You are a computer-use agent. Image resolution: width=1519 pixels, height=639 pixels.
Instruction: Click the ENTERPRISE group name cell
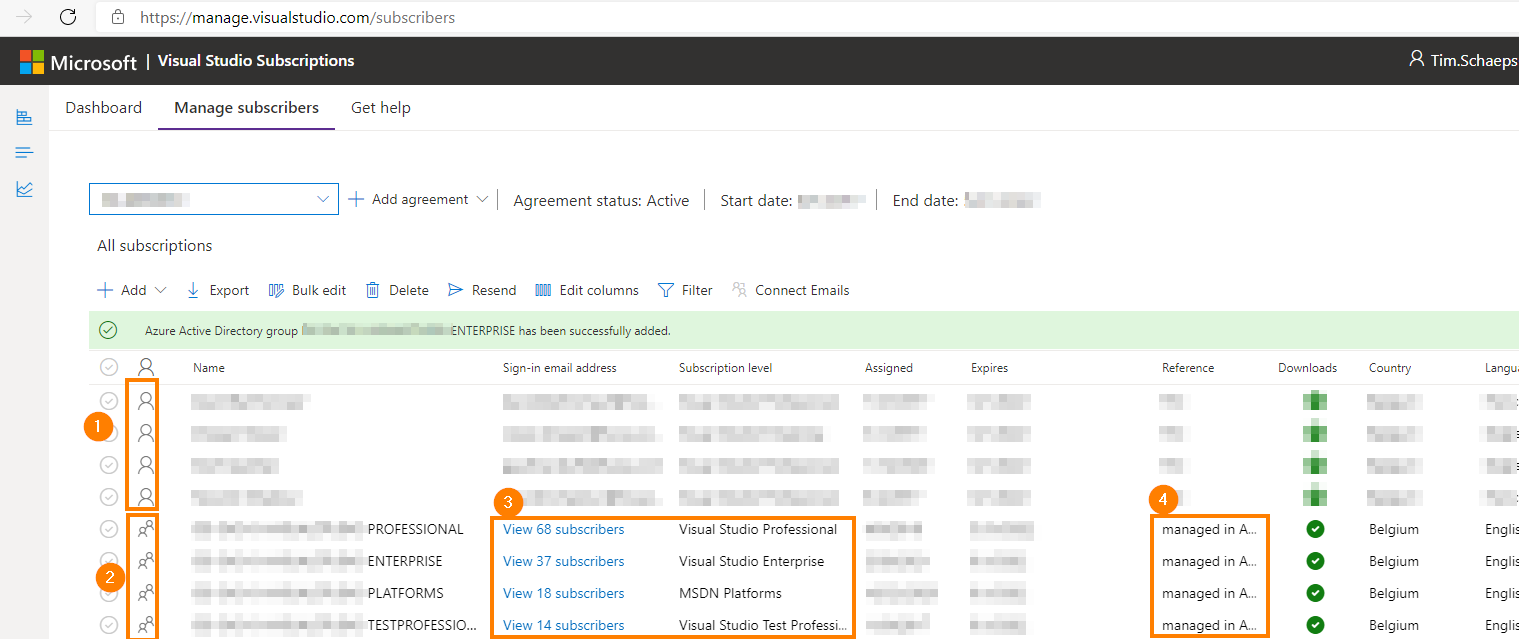[x=405, y=561]
